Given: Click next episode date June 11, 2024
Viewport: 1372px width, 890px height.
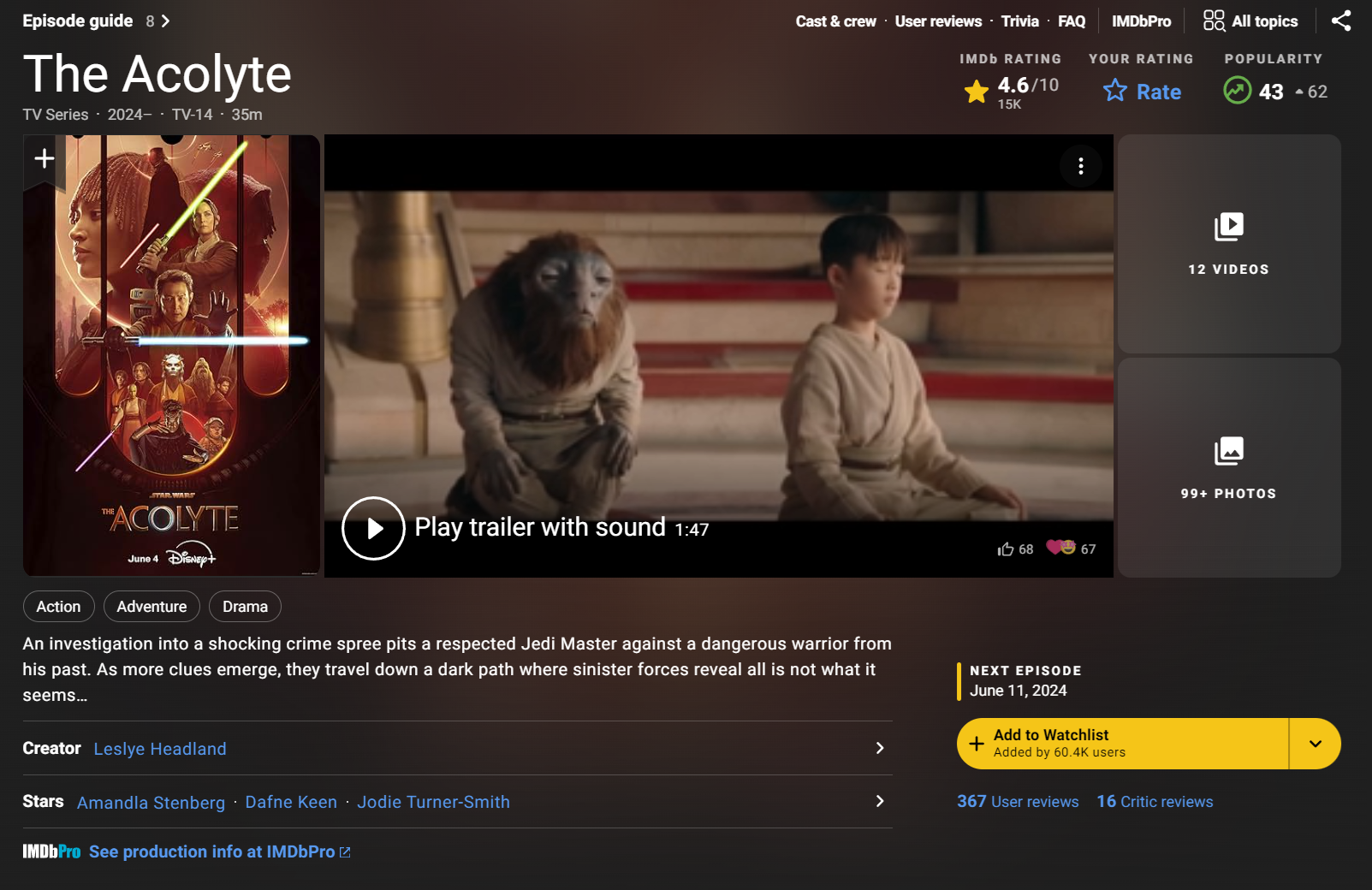Looking at the screenshot, I should [x=1019, y=691].
